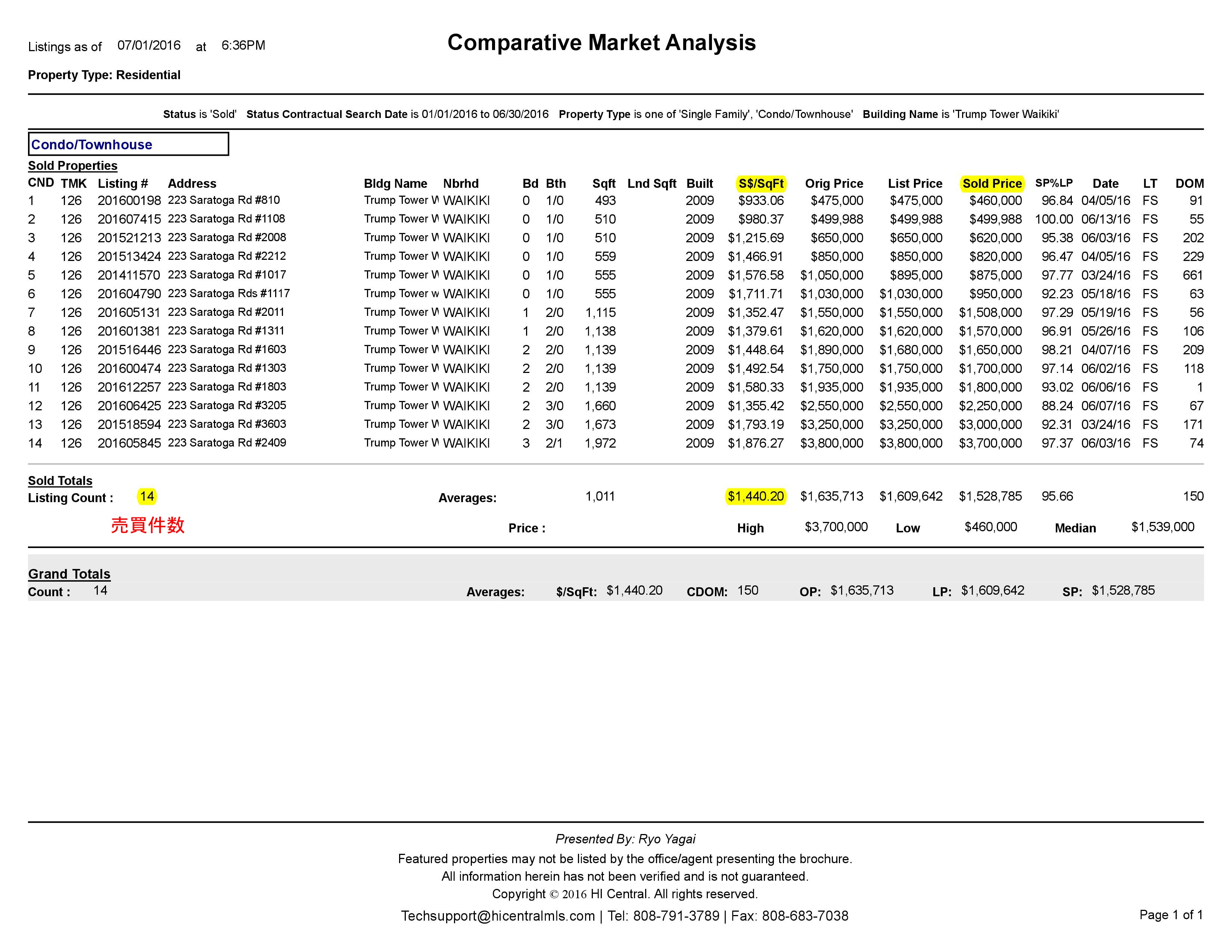Click sold price $499,988 in row 2
The width and height of the screenshot is (1232, 952).
click(x=995, y=219)
